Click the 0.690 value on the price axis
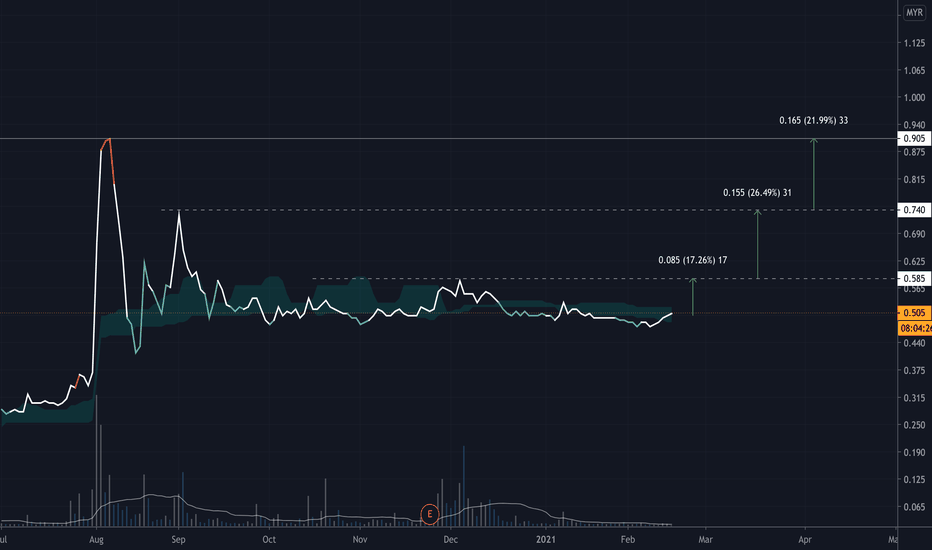Image resolution: width=932 pixels, height=550 pixels. click(914, 234)
